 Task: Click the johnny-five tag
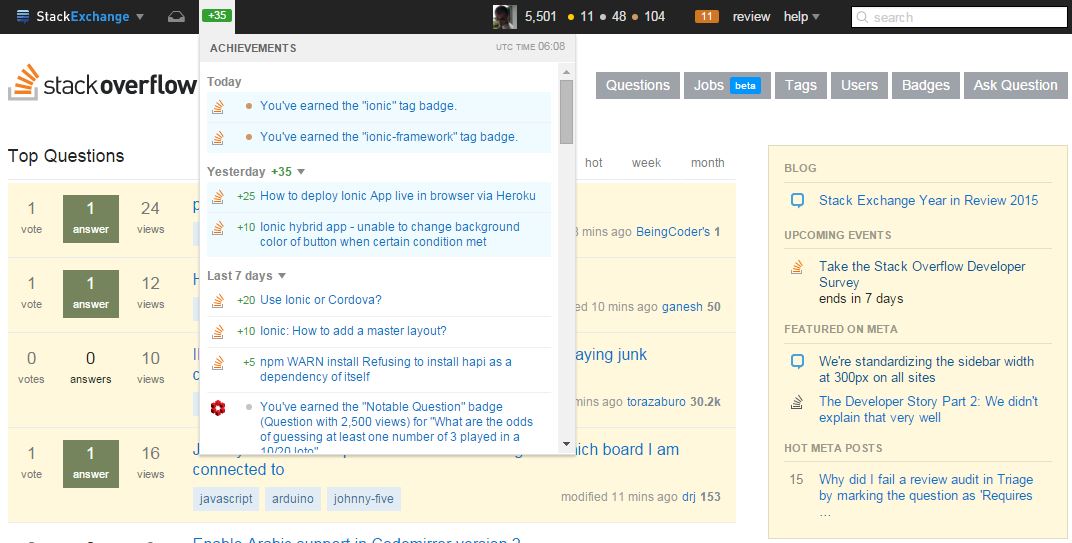(364, 499)
